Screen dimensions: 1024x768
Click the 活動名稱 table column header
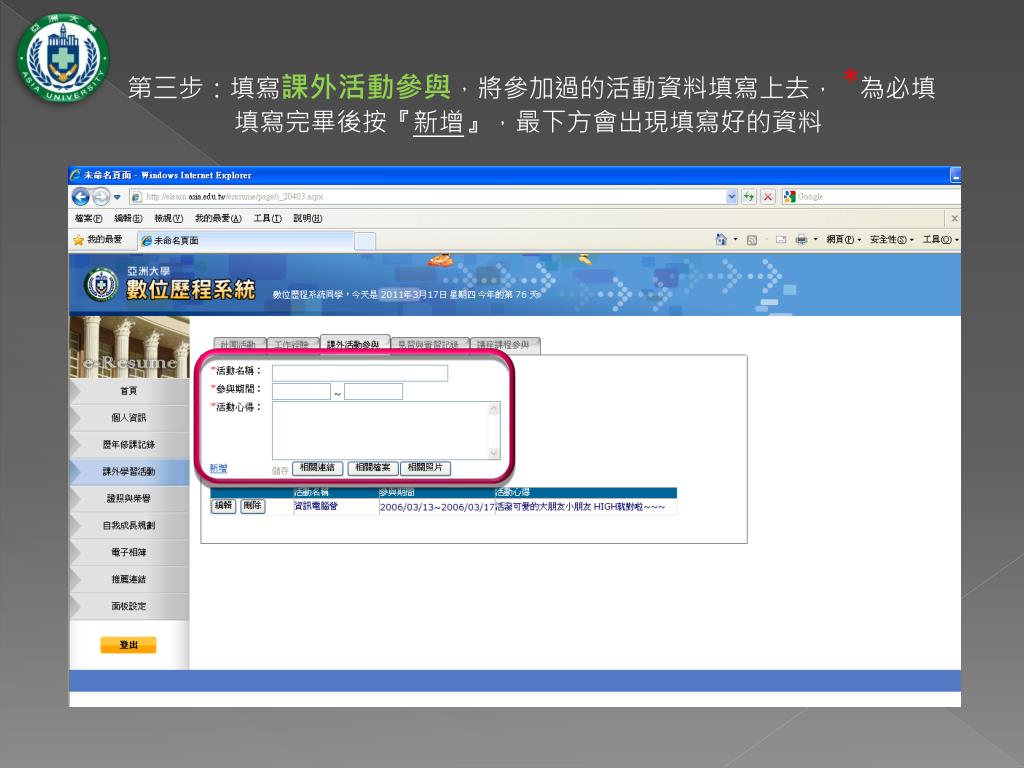click(312, 492)
